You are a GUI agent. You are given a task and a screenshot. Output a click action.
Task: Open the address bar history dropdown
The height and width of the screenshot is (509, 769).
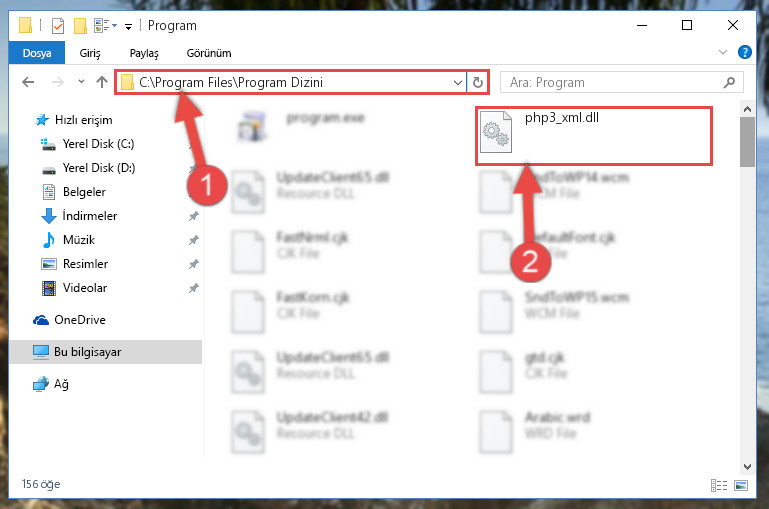(x=458, y=82)
